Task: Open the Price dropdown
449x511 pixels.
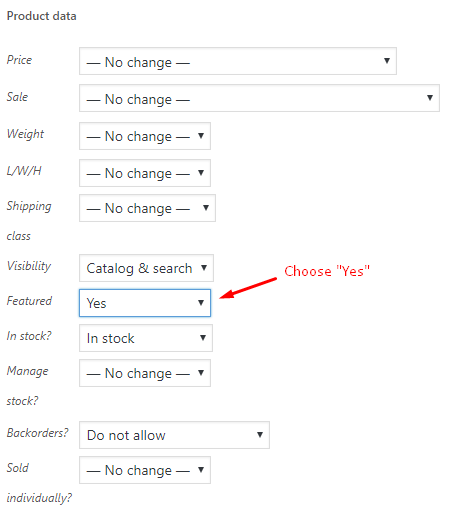Action: click(x=238, y=61)
